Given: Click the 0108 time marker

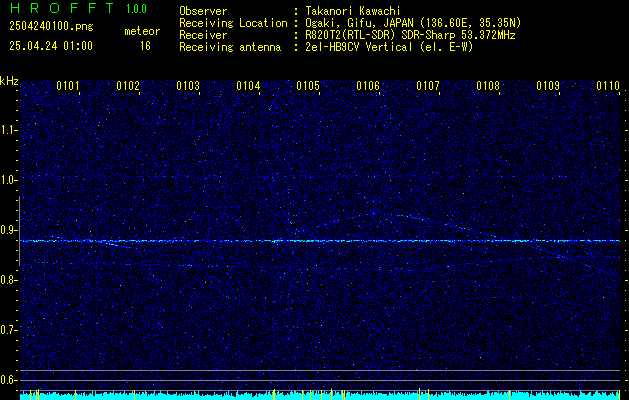Looking at the screenshot, I should 488,86.
